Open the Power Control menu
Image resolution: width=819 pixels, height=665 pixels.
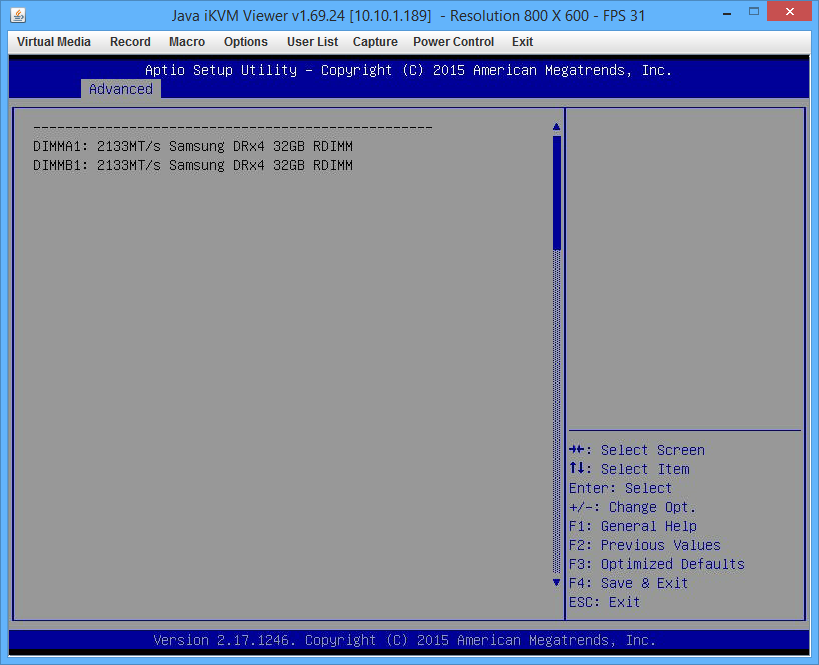[x=453, y=42]
